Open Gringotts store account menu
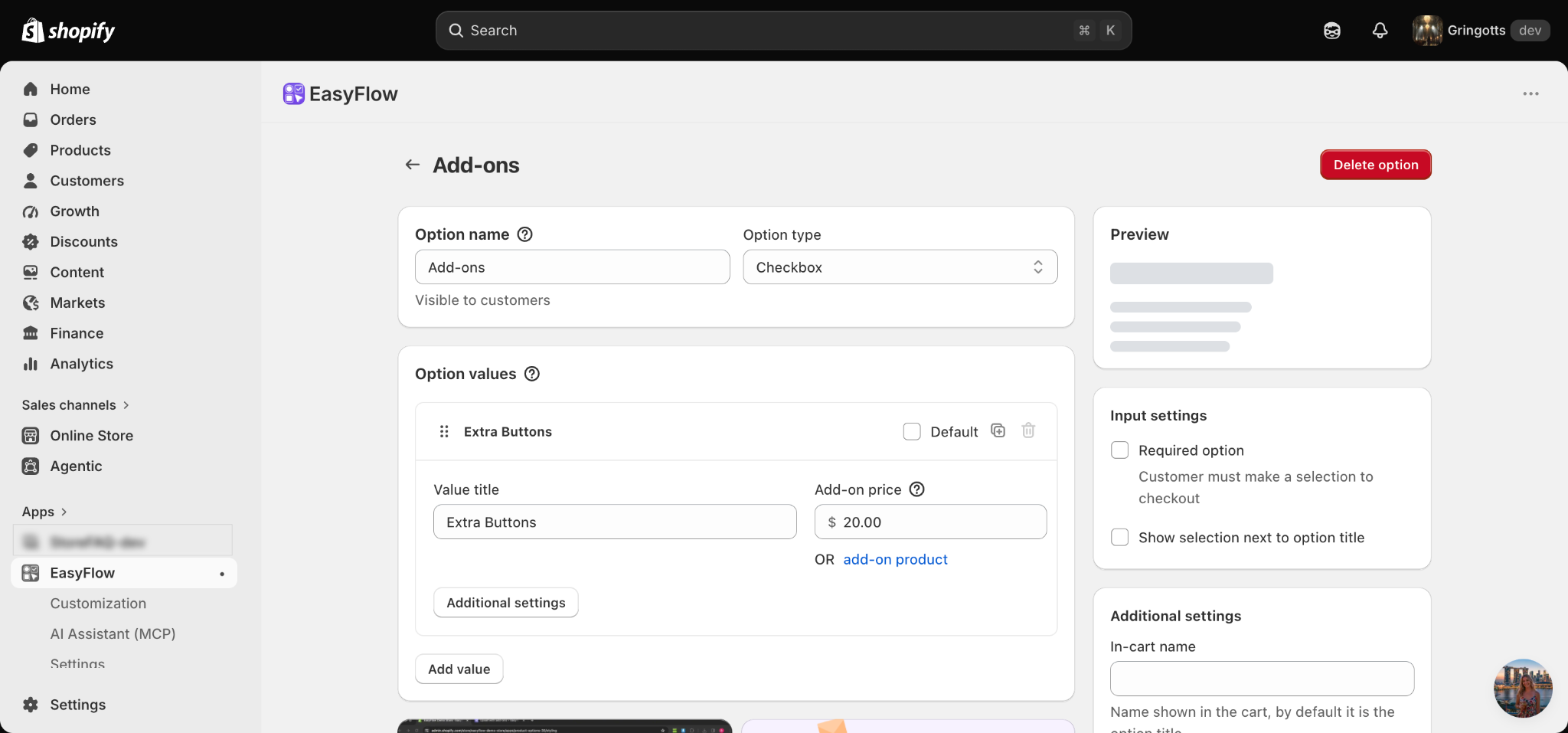1568x733 pixels. point(1481,31)
